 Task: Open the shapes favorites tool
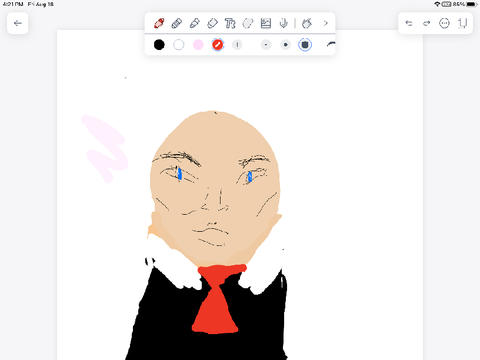tap(307, 23)
